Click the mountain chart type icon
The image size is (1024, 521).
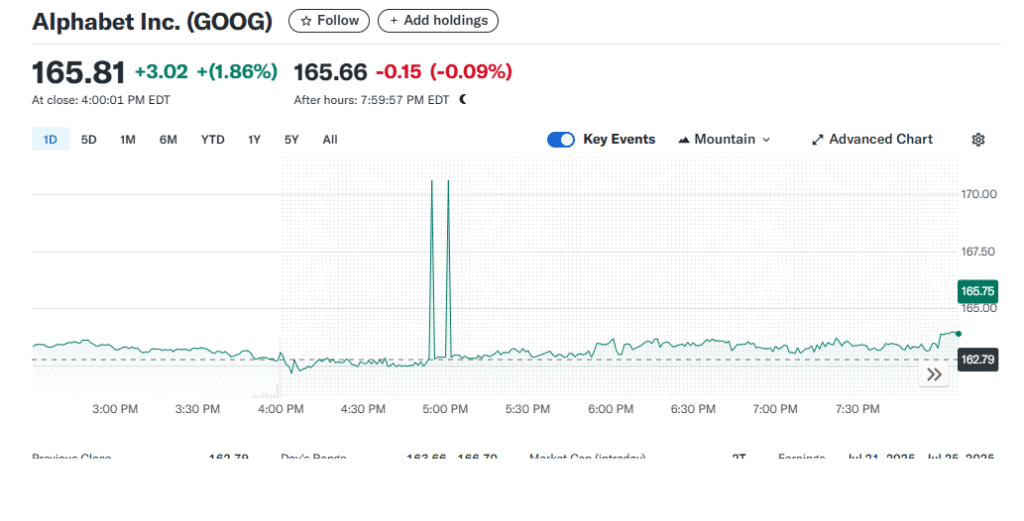click(684, 140)
